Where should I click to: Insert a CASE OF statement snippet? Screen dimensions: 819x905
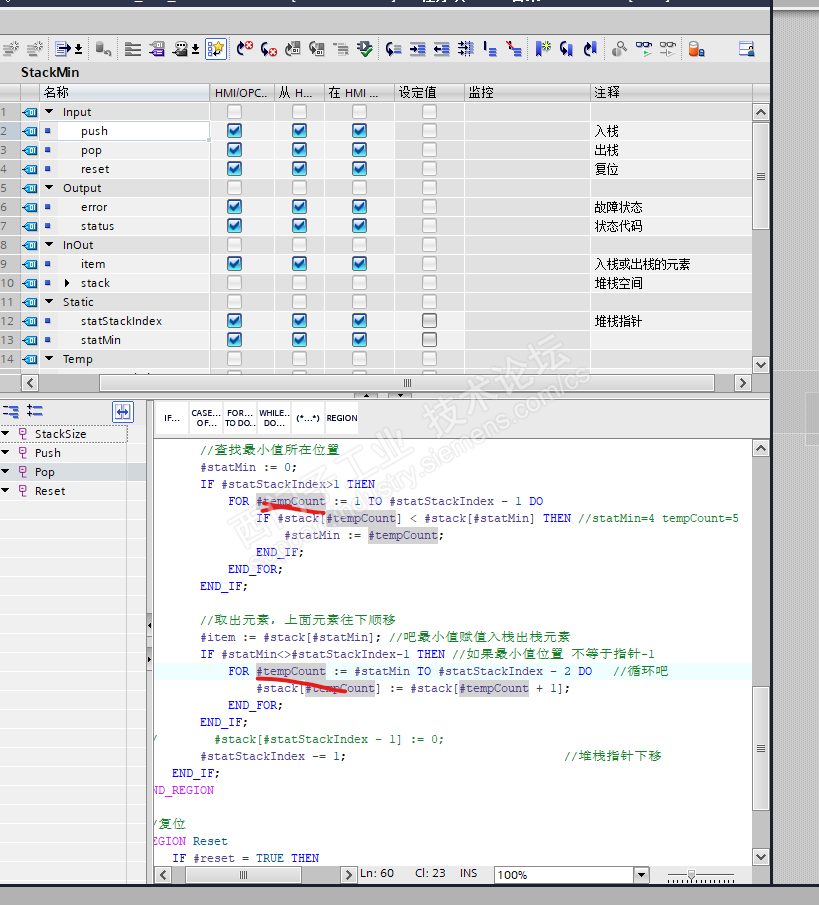(x=205, y=418)
